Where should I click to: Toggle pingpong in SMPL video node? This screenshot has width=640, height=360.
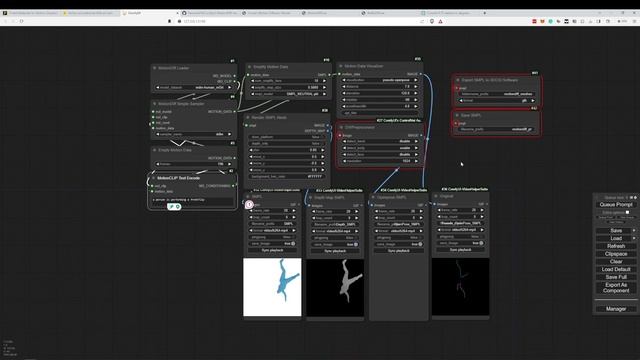tap(272, 237)
